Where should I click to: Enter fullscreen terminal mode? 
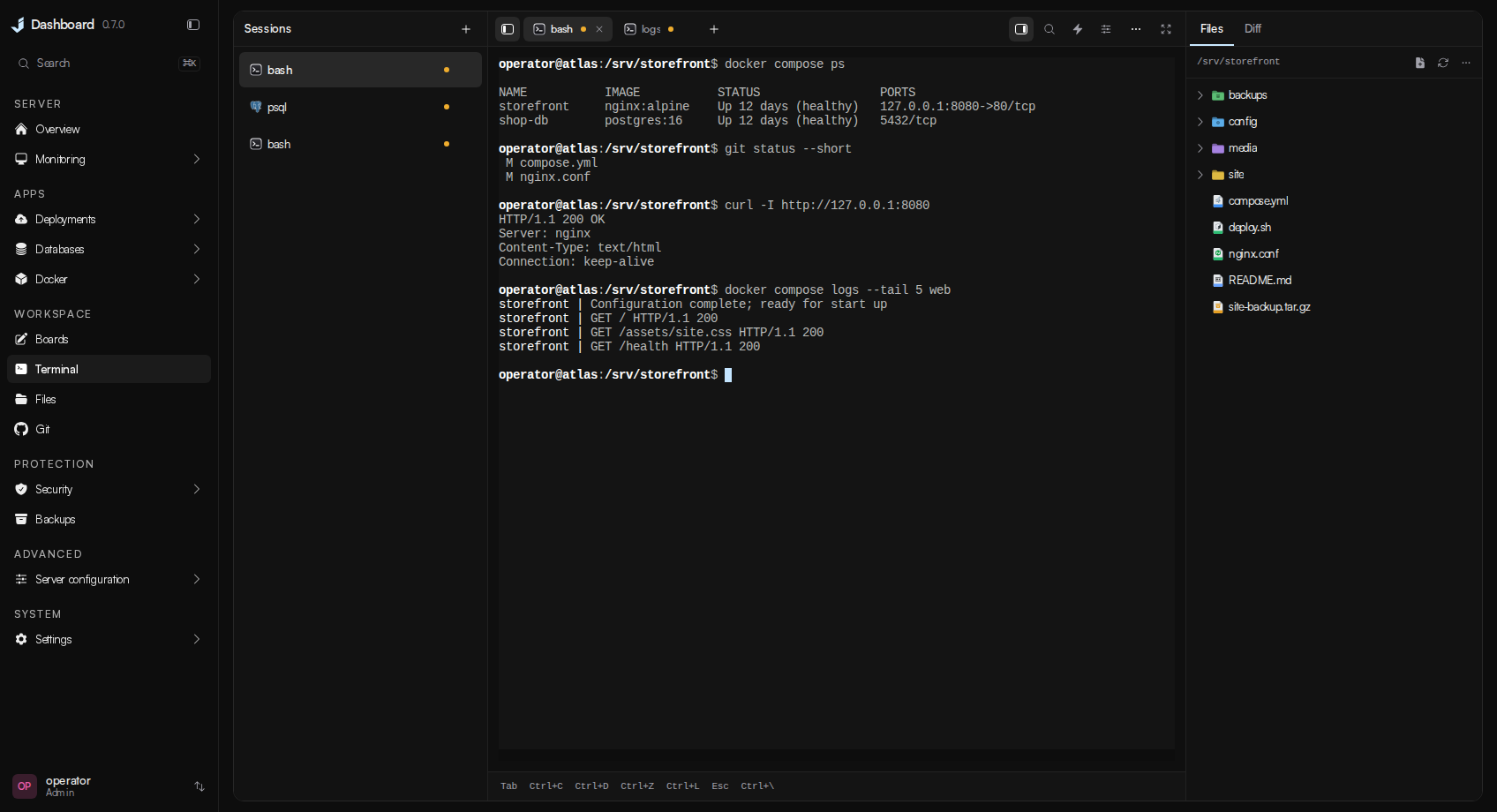1166,29
